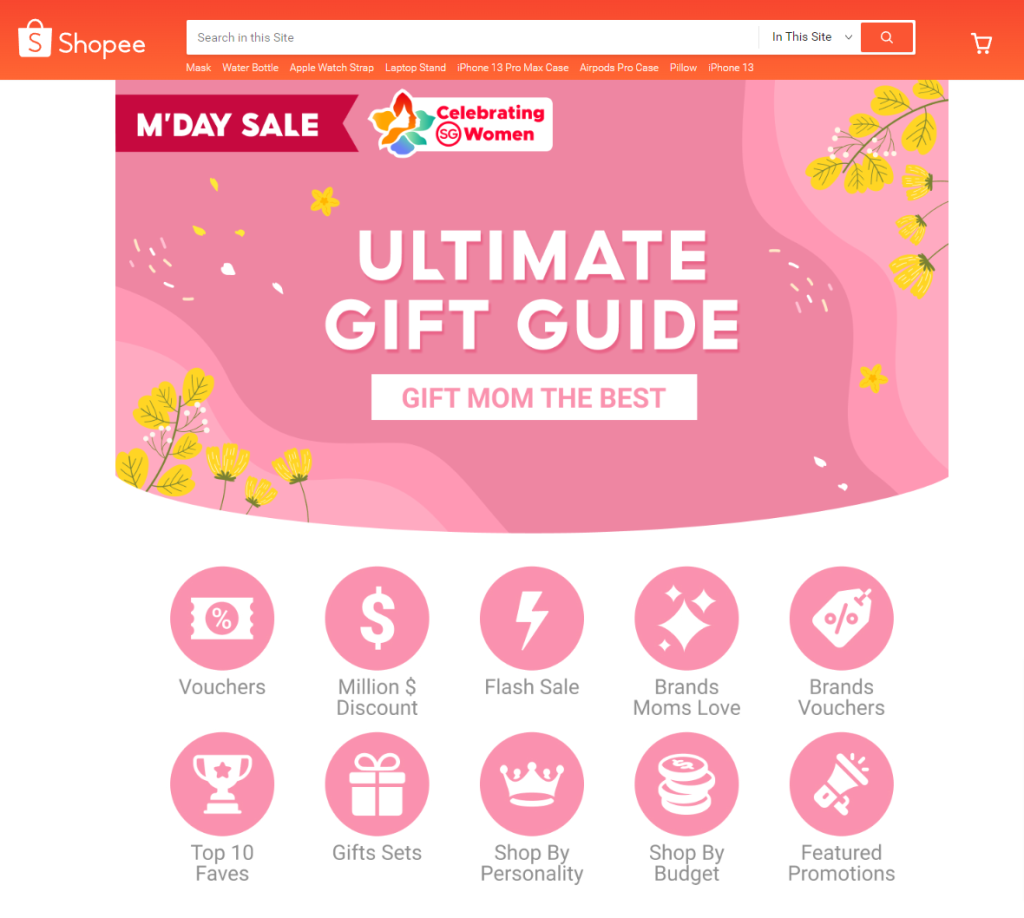Select the Water Bottle search suggestion

click(250, 67)
